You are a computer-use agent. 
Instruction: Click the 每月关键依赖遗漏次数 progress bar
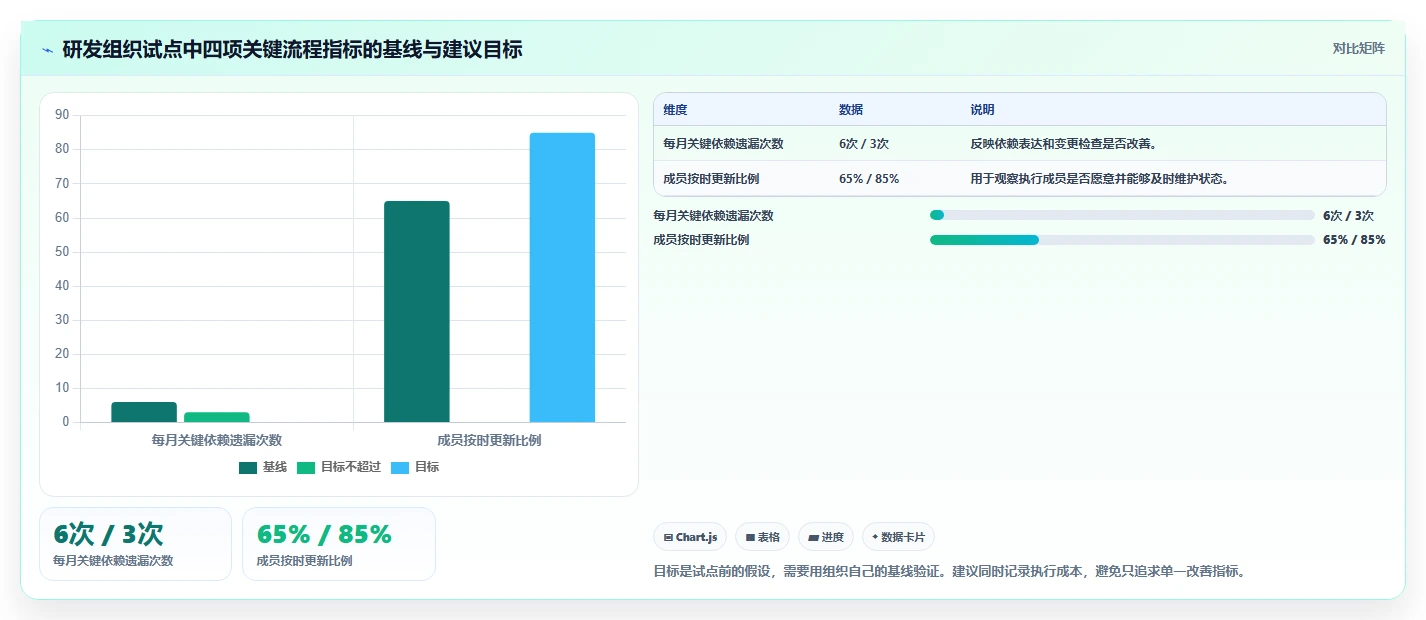point(1122,215)
